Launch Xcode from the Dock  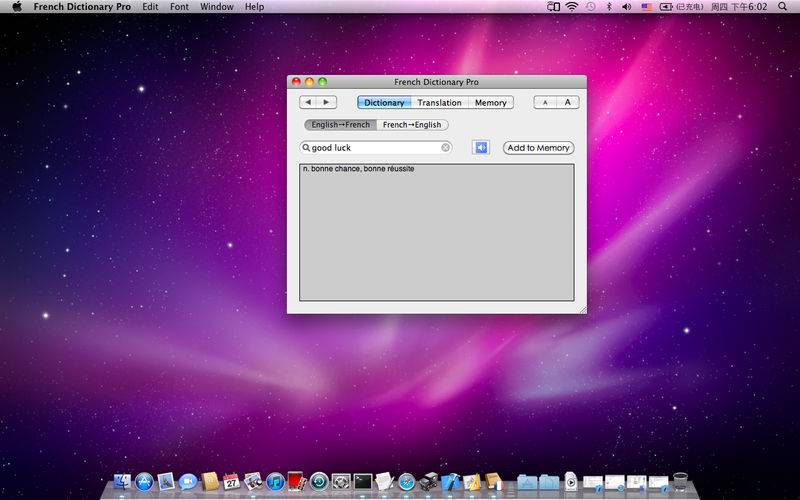click(451, 482)
